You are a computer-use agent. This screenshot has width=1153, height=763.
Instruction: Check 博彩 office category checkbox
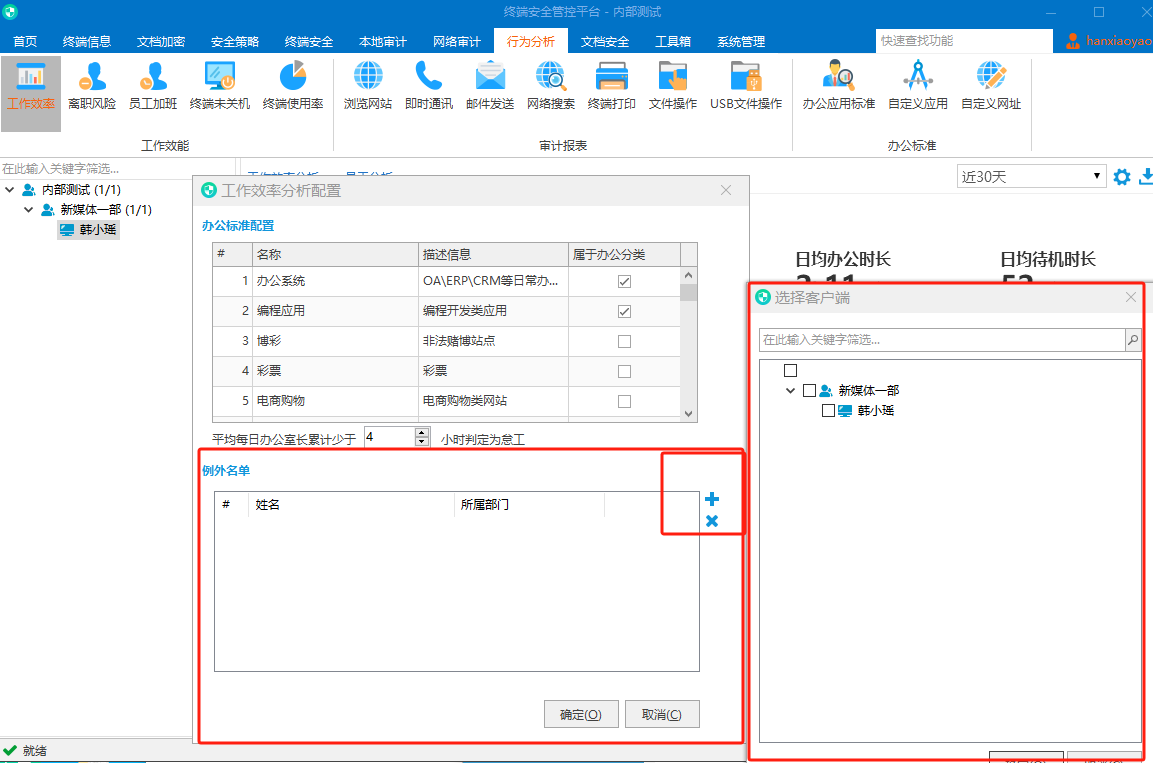pos(624,341)
